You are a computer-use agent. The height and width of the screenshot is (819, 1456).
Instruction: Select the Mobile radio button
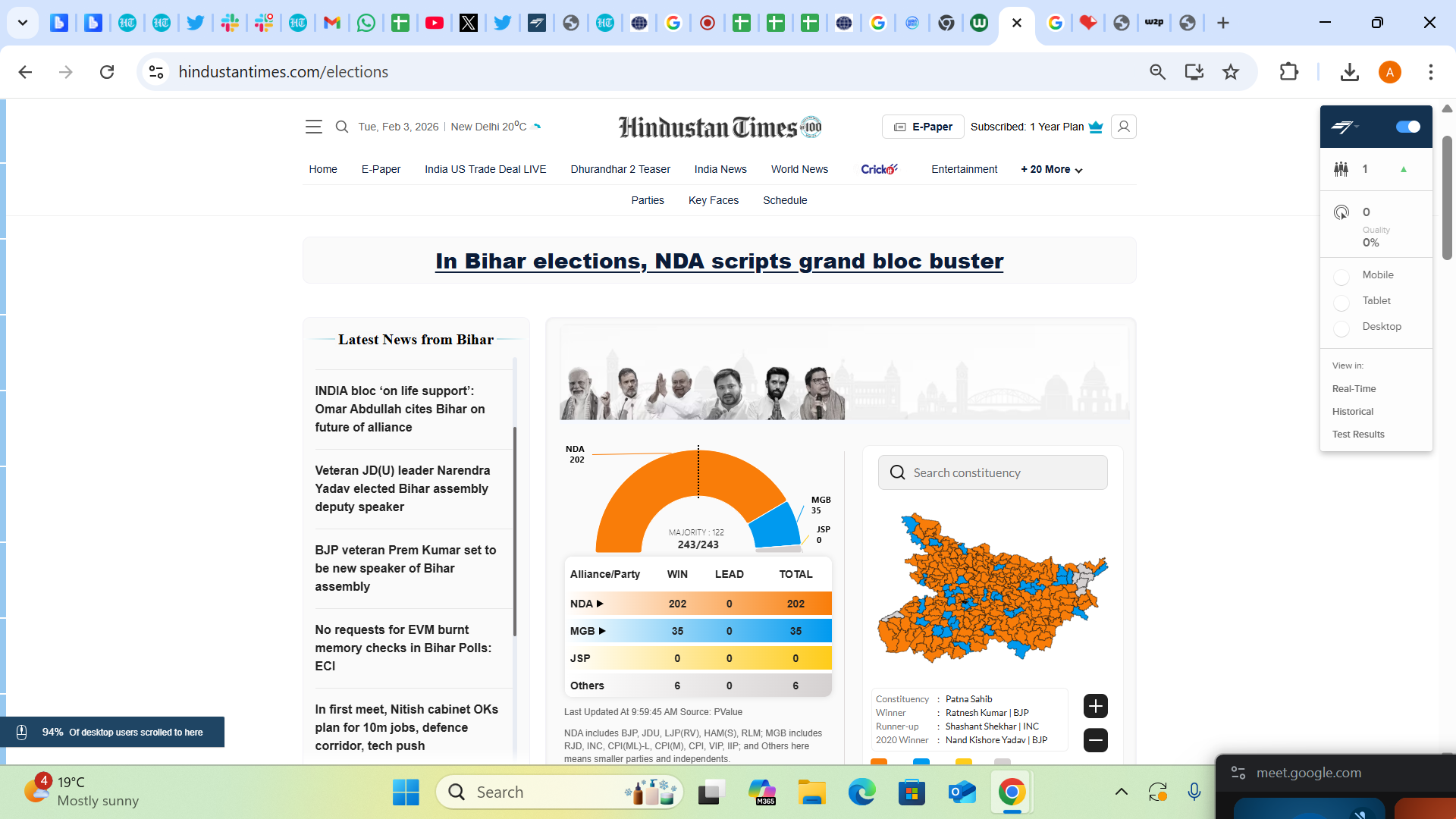[1341, 277]
